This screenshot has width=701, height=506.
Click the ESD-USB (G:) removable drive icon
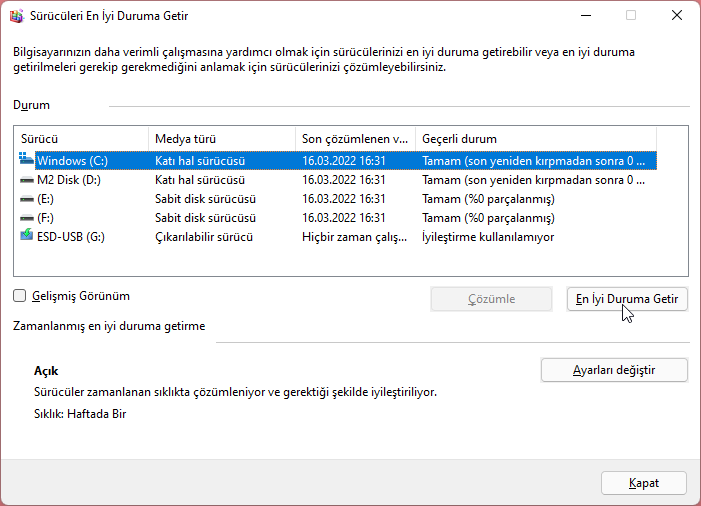click(26, 235)
